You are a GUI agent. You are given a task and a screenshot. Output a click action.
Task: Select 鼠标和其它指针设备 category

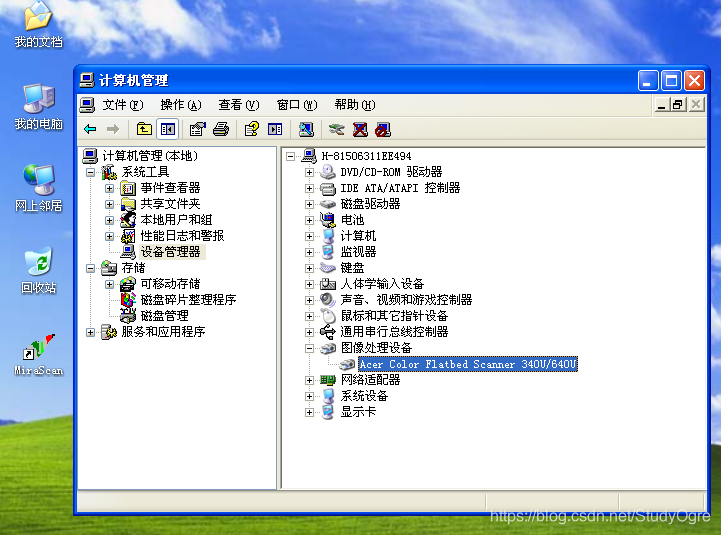394,316
